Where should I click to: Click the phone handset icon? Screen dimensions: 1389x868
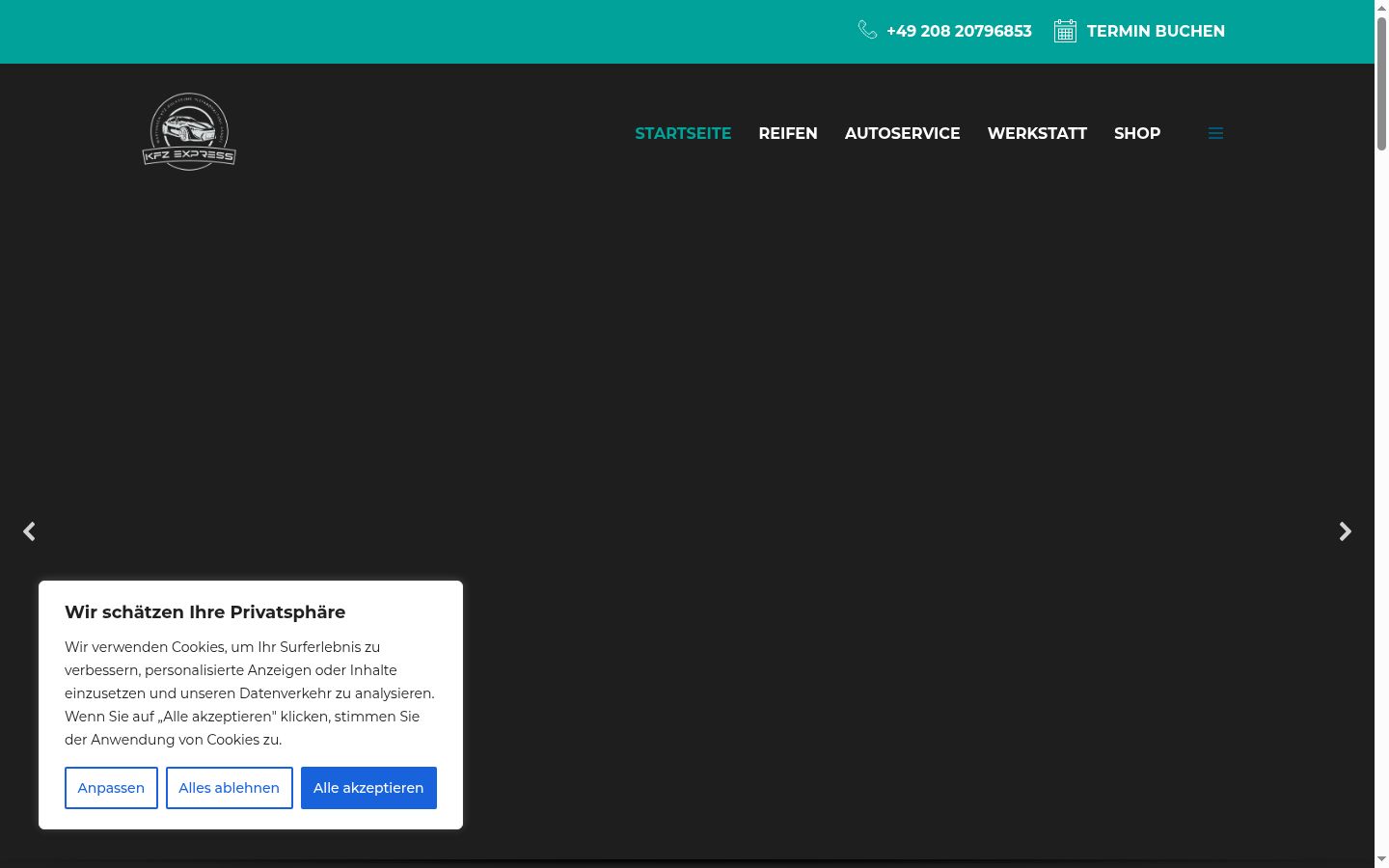[x=868, y=30]
